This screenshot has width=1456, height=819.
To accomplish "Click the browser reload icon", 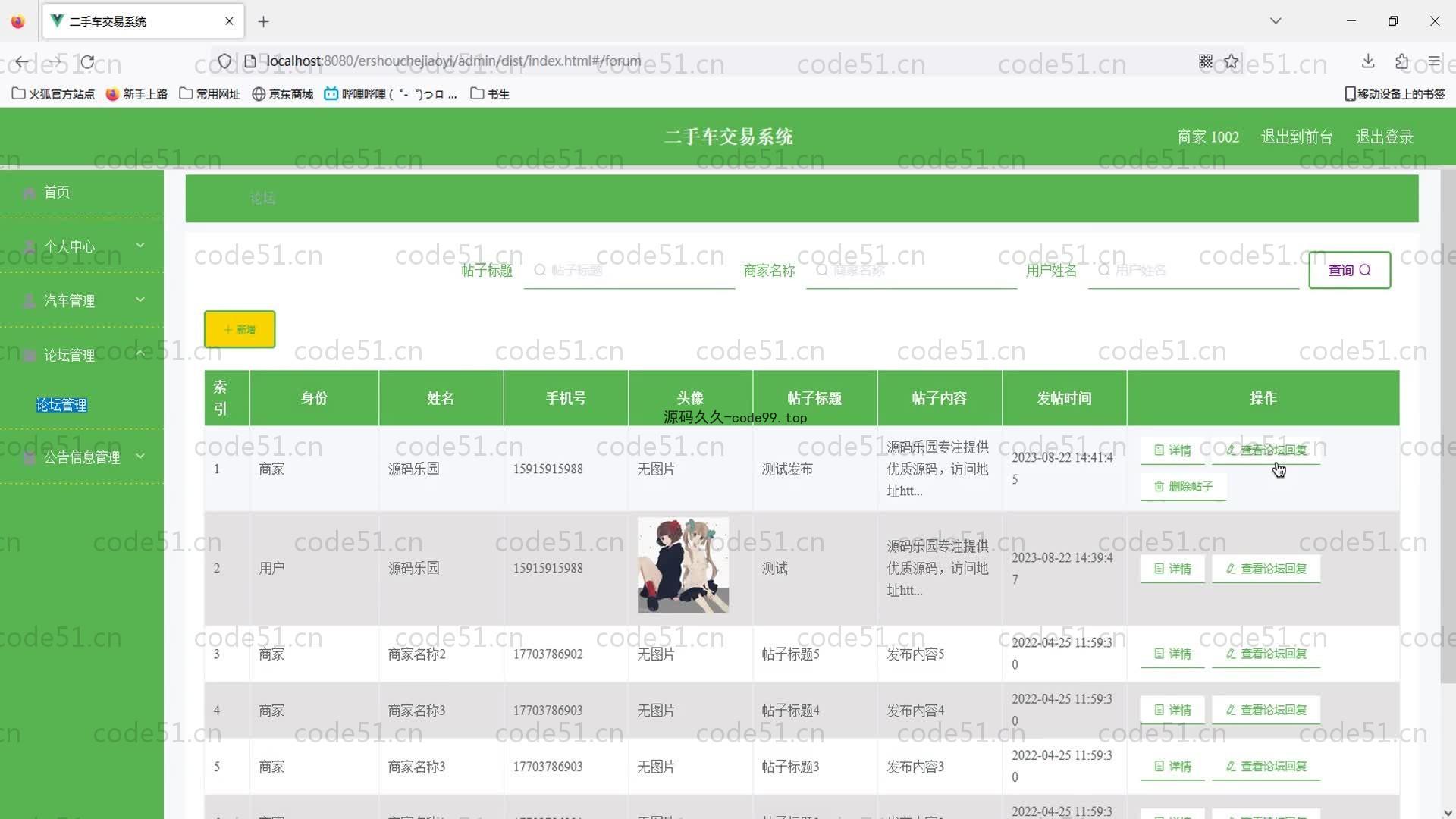I will pos(88,61).
